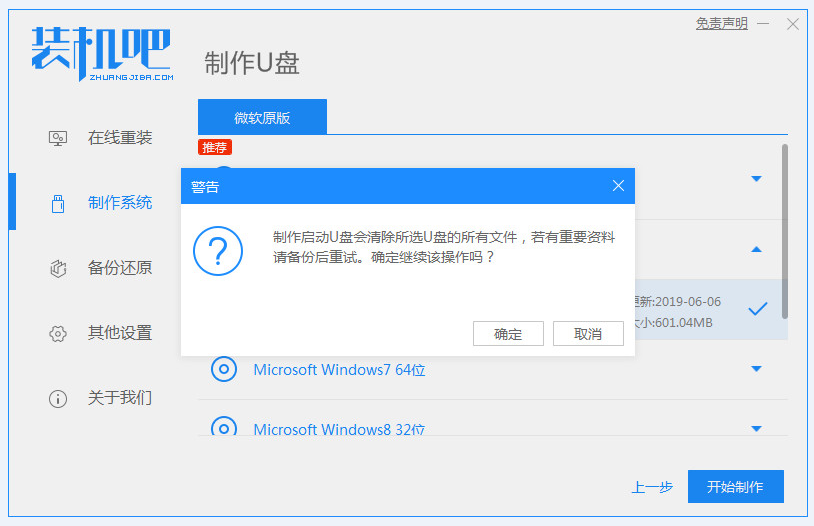Click the 更新:2019-06-06 date text
This screenshot has height=526, width=814.
click(677, 302)
